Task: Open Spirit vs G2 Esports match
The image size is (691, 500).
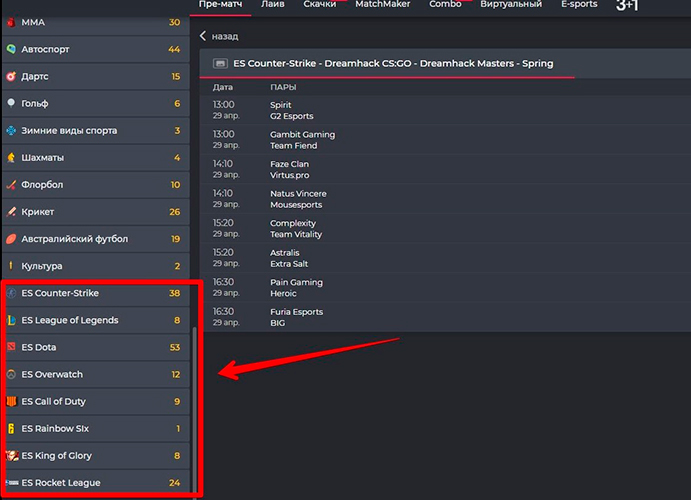Action: [445, 110]
